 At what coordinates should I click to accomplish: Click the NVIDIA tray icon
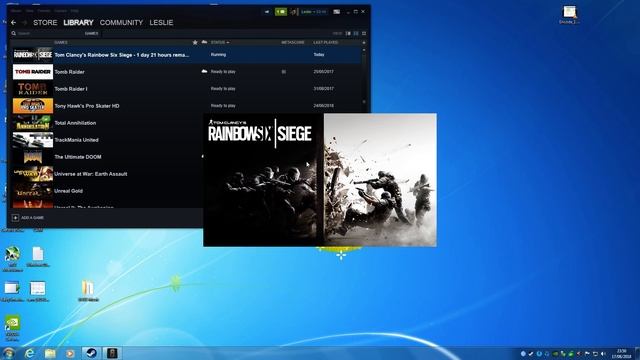pos(555,353)
